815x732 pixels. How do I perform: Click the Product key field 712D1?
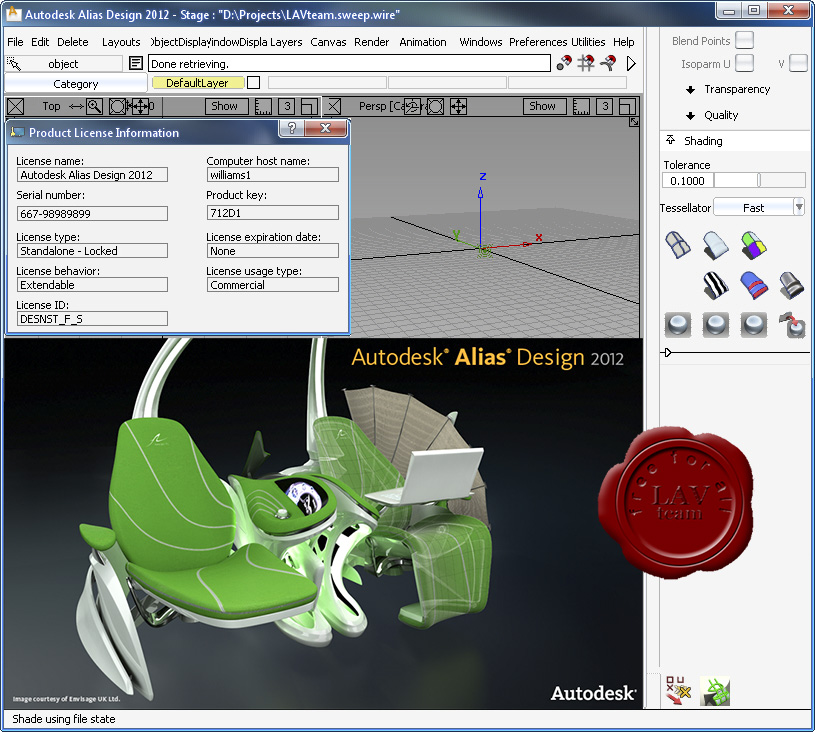[x=272, y=213]
